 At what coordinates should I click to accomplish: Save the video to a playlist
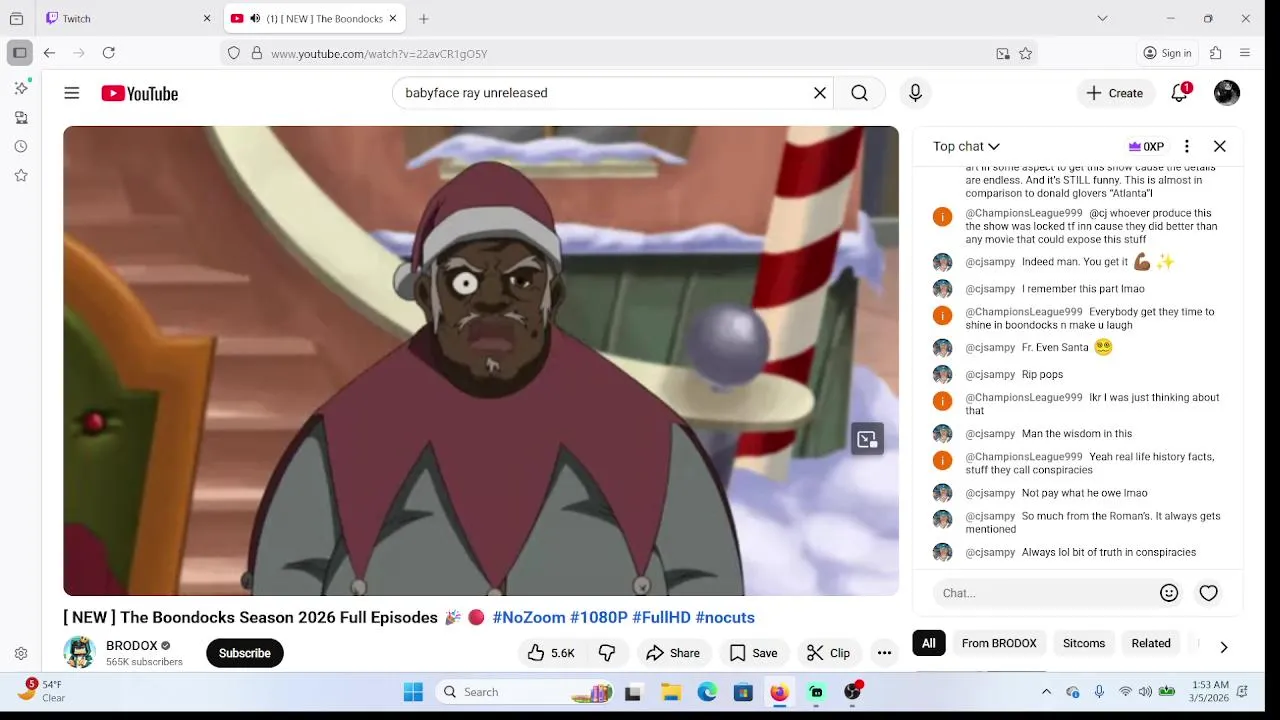(x=754, y=653)
